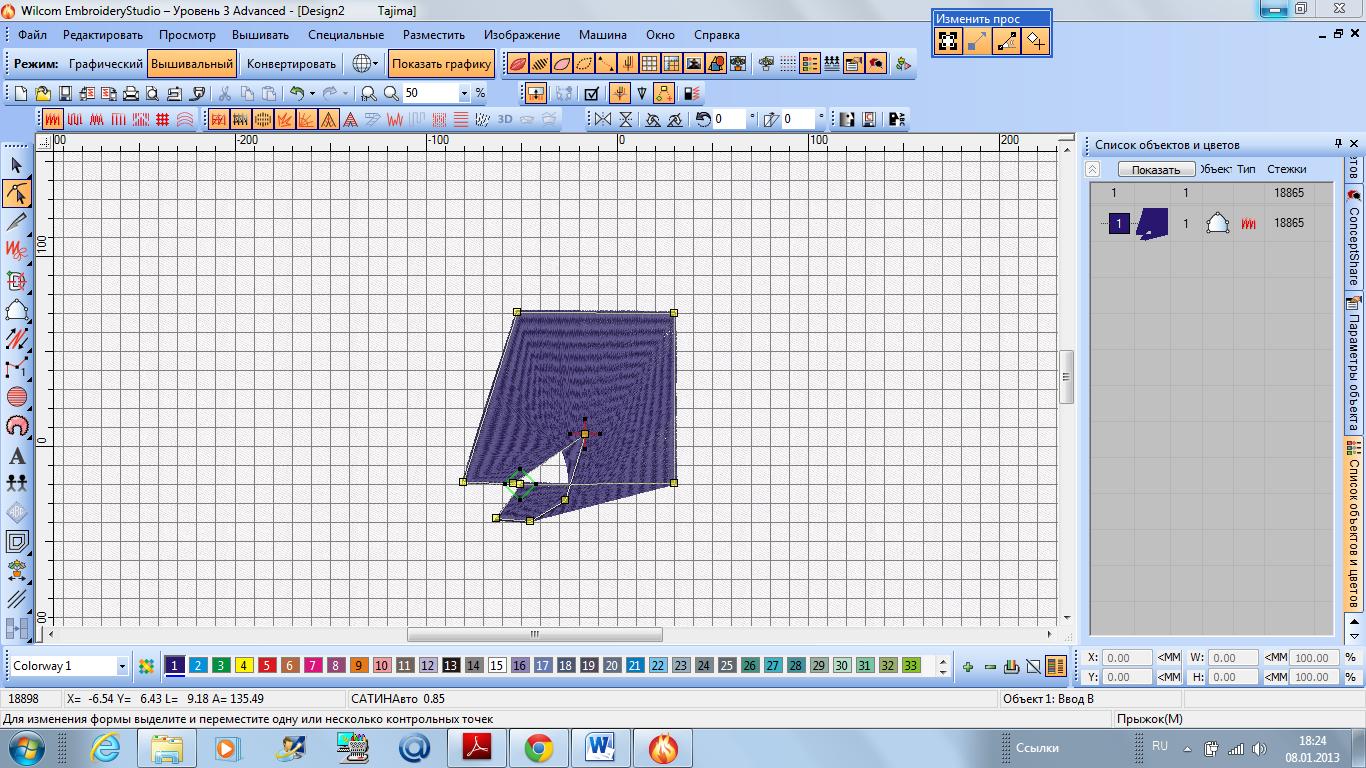The image size is (1366, 768).
Task: Click the rotation angle input field
Action: click(x=730, y=119)
